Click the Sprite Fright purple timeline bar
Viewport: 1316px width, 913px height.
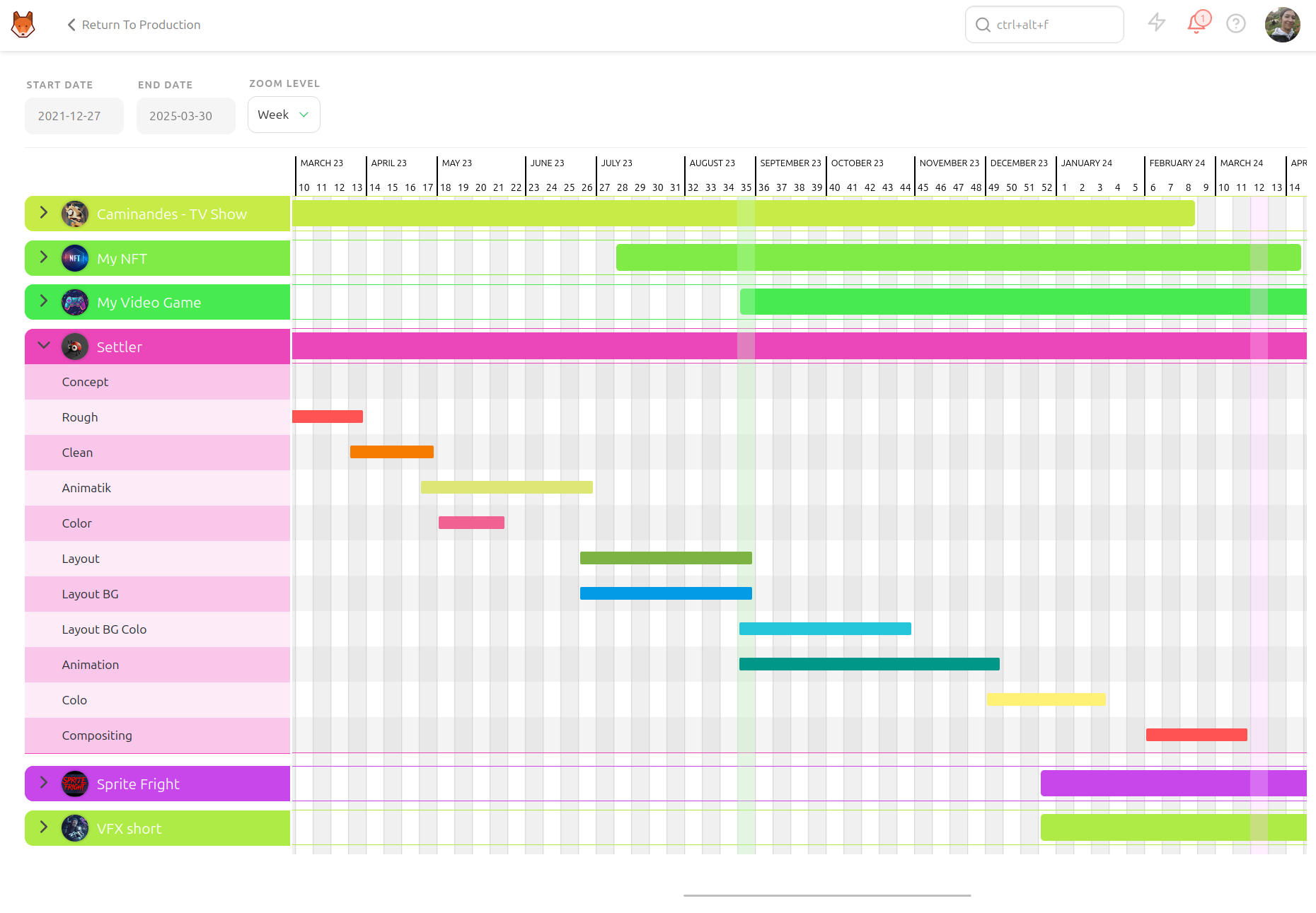point(1174,784)
